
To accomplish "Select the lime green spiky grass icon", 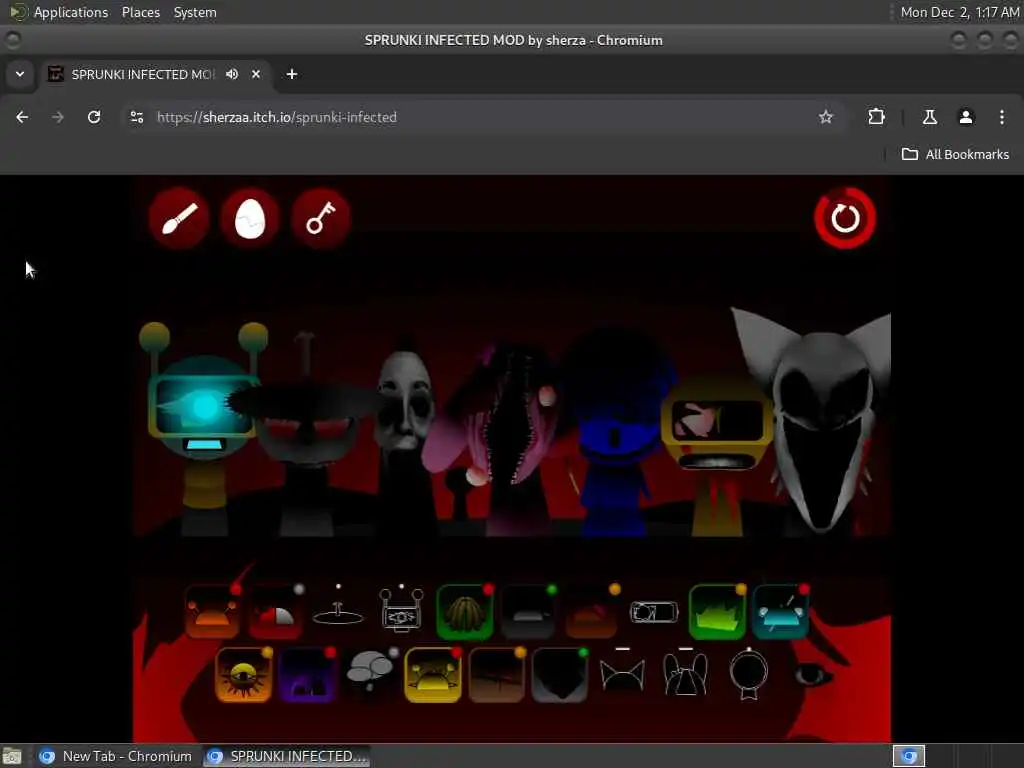I will point(717,612).
